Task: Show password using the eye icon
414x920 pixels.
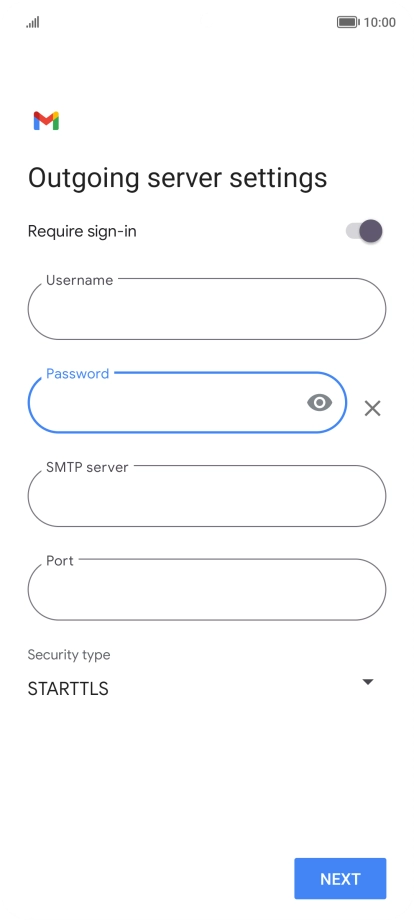Action: tap(320, 402)
